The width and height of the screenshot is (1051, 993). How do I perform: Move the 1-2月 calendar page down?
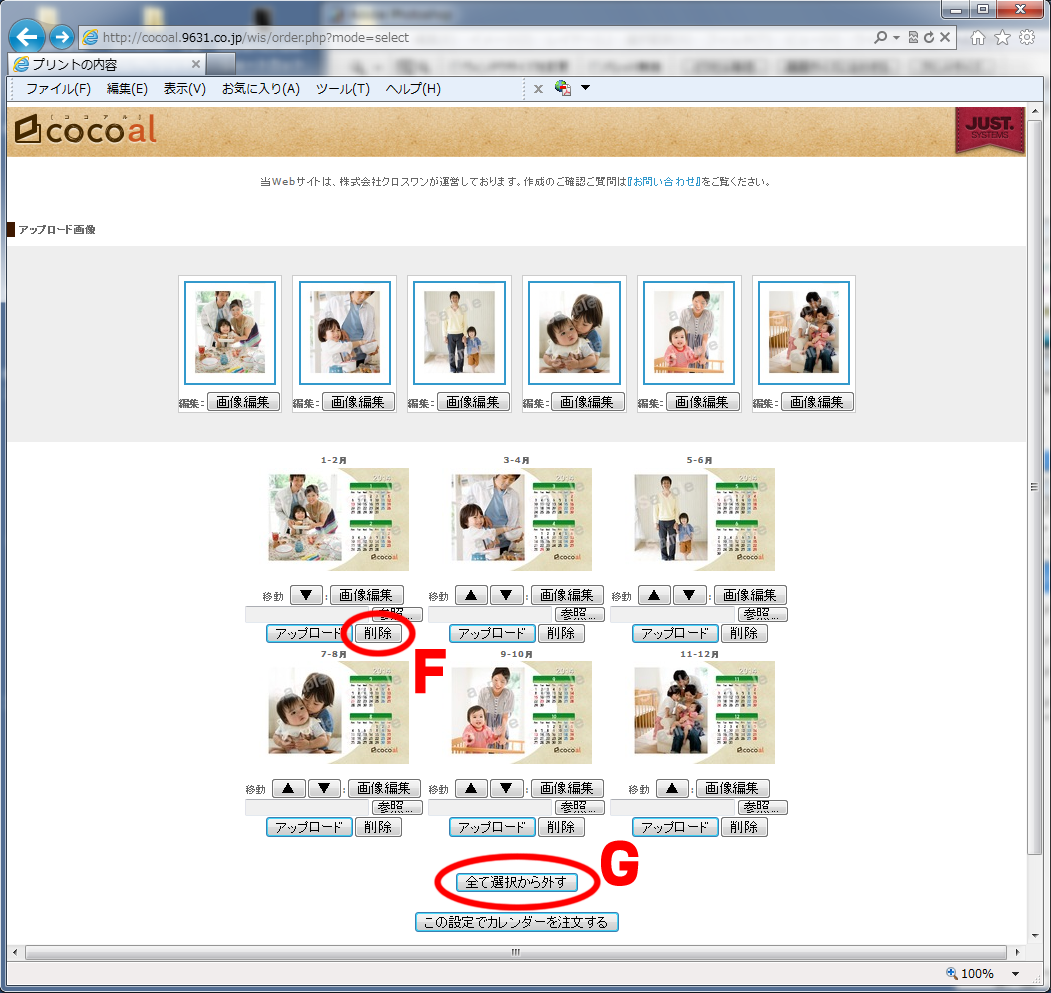point(306,595)
